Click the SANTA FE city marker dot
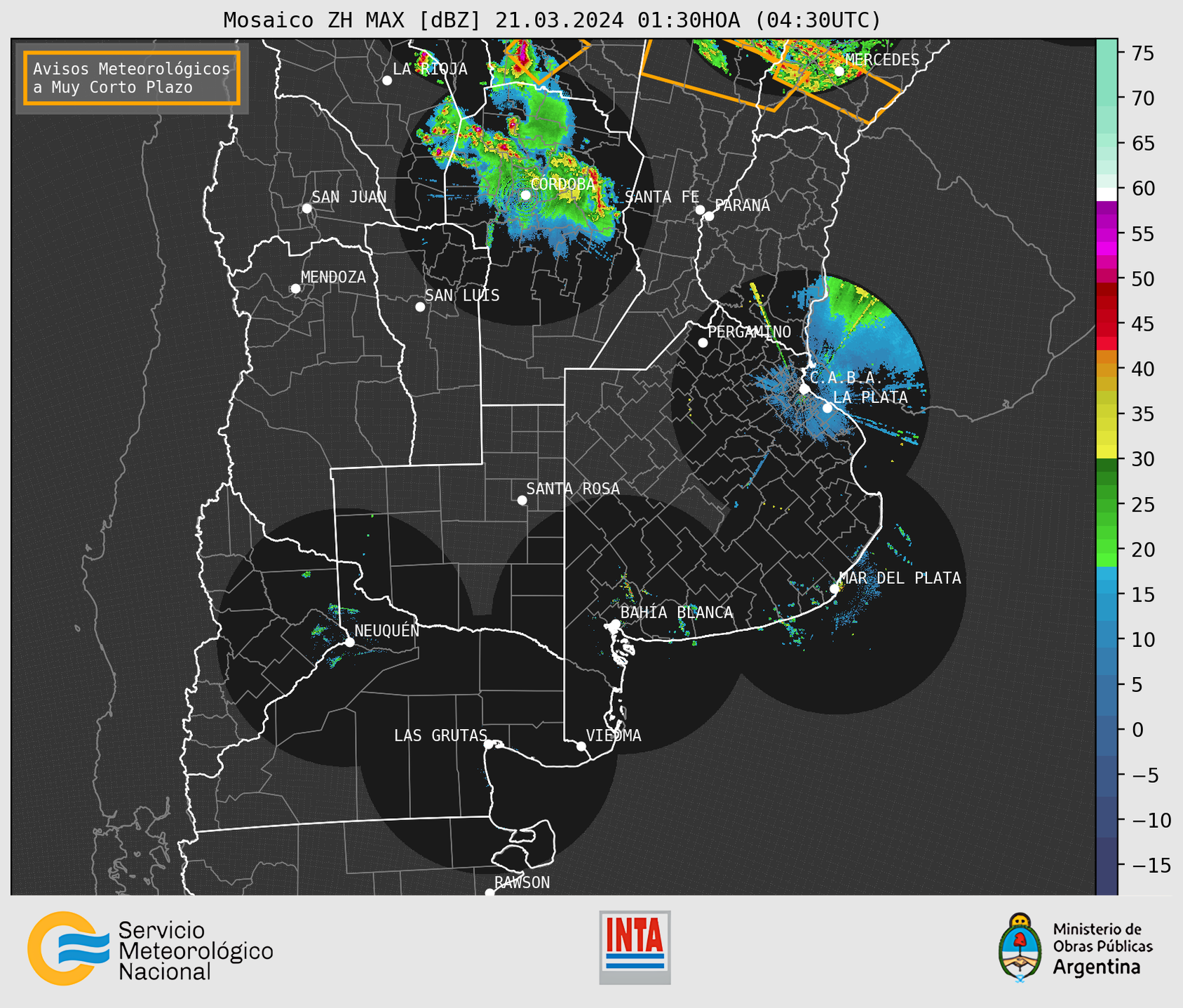Viewport: 1183px width, 1008px height. point(700,210)
